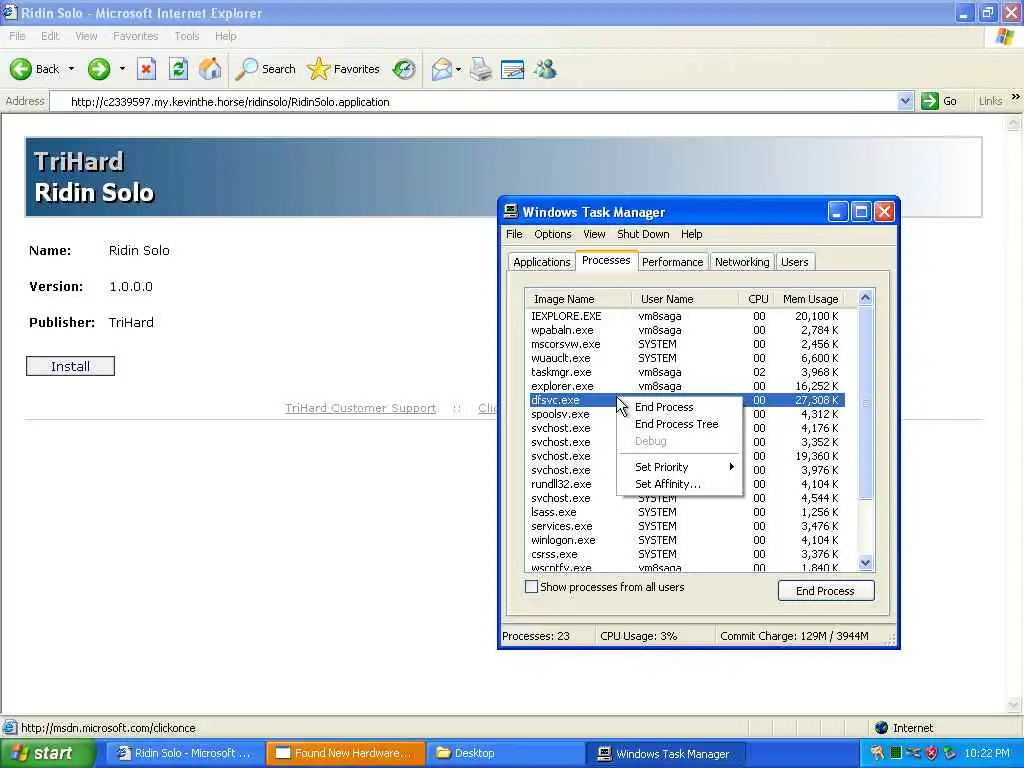Click the process list scroll down arrow
This screenshot has height=768, width=1024.
tap(865, 563)
